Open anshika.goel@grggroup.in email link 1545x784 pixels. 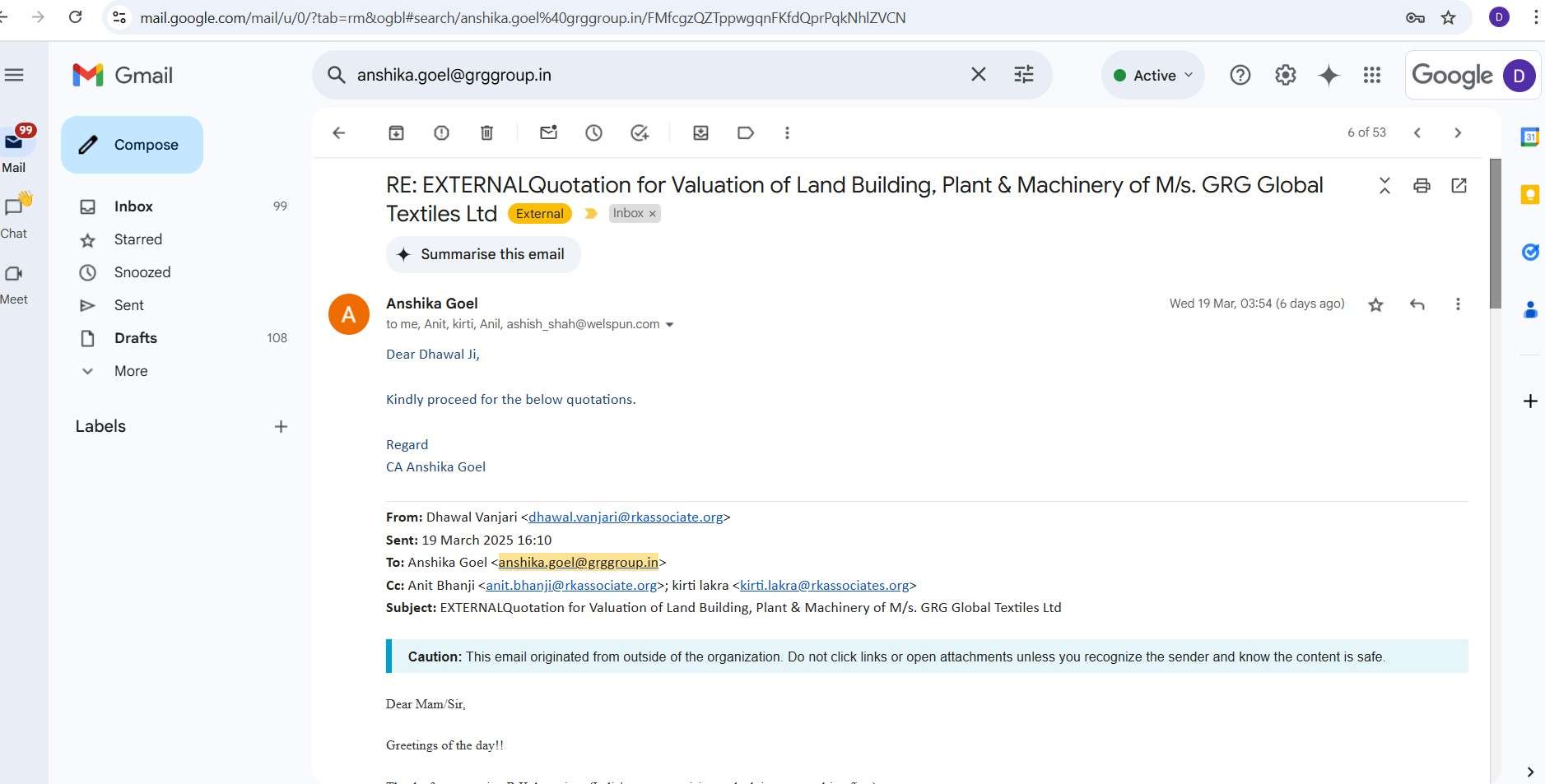[x=578, y=563]
